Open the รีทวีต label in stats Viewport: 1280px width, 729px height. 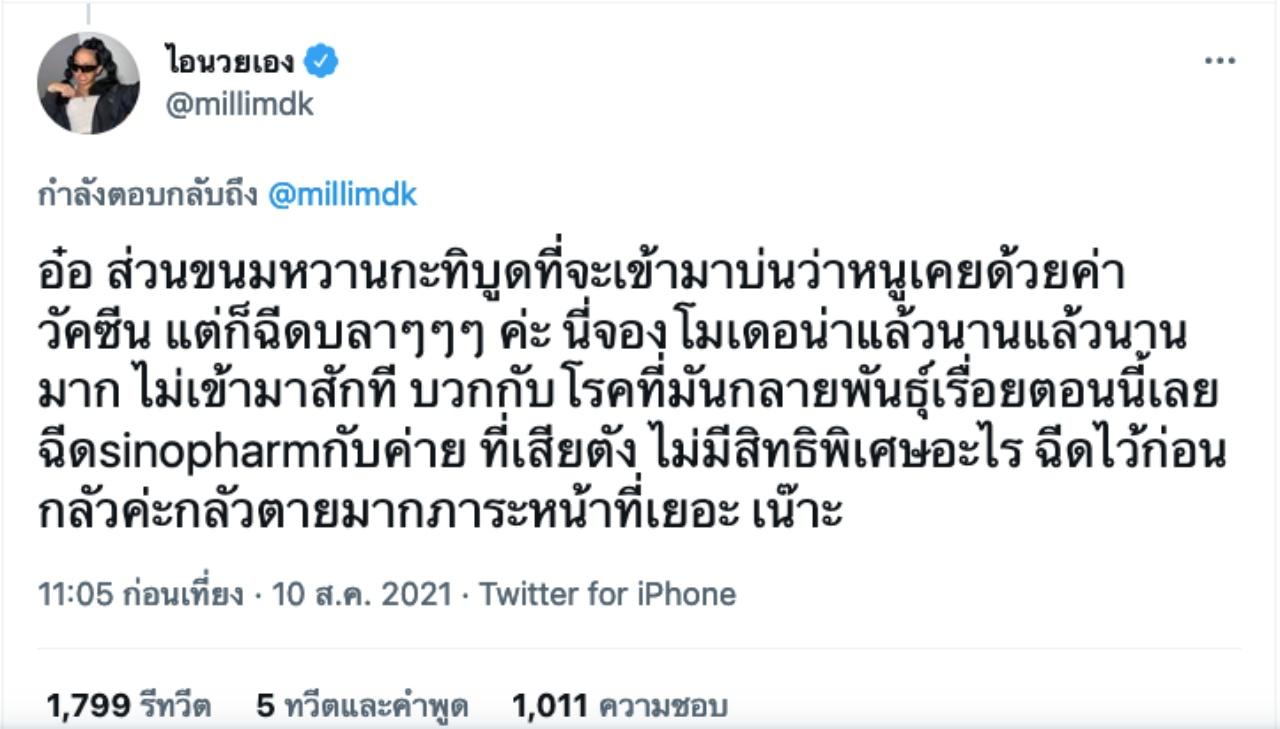tap(175, 706)
